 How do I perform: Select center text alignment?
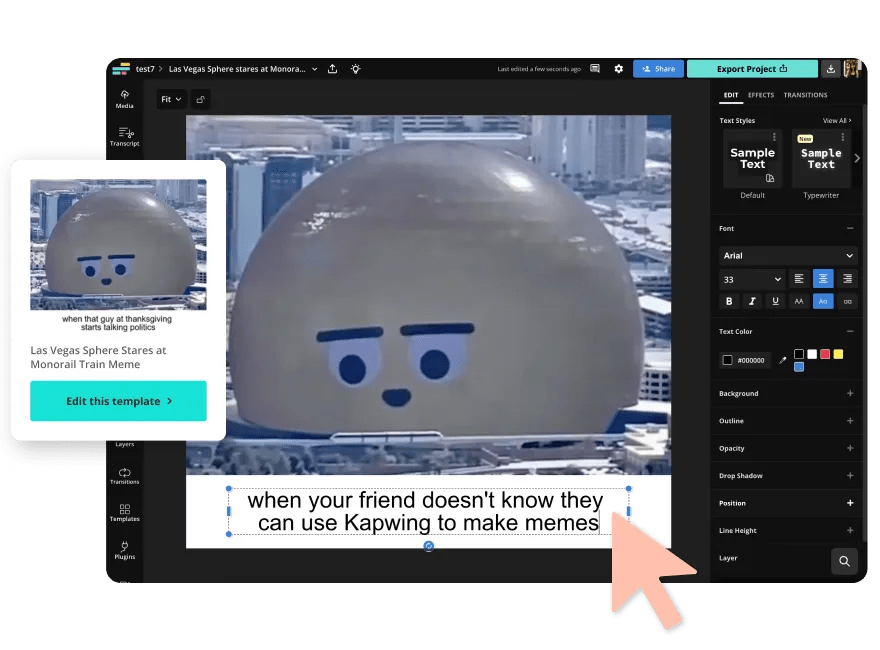coord(823,278)
